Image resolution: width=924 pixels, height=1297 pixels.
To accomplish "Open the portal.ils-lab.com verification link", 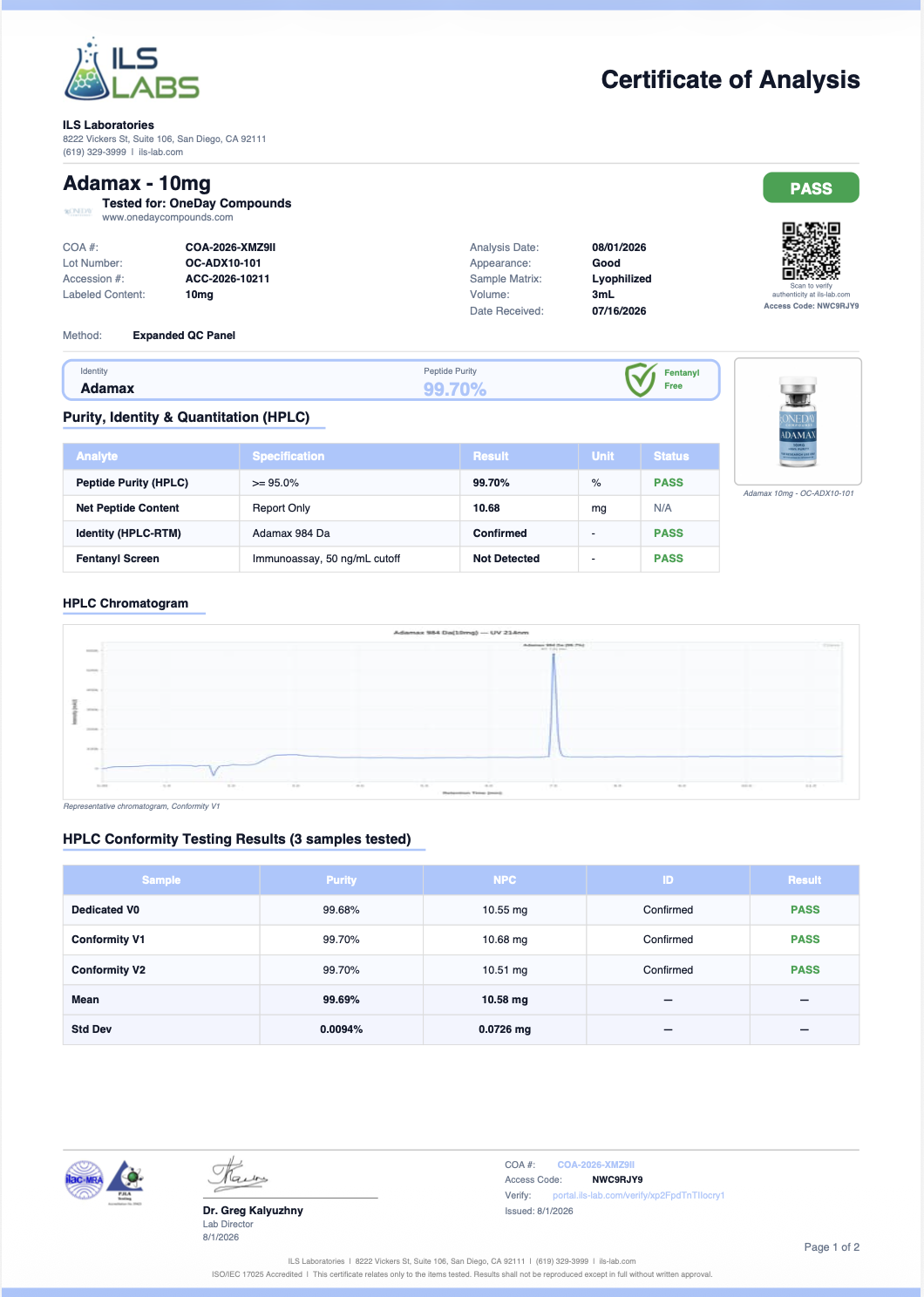I will point(639,1195).
